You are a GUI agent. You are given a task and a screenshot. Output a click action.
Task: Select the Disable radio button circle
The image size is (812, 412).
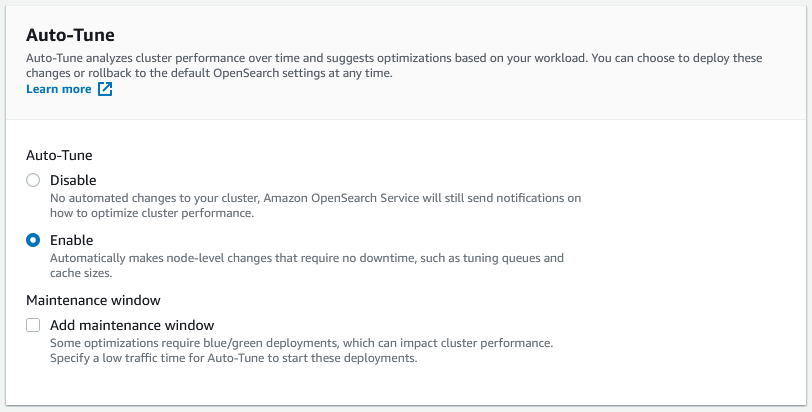33,180
